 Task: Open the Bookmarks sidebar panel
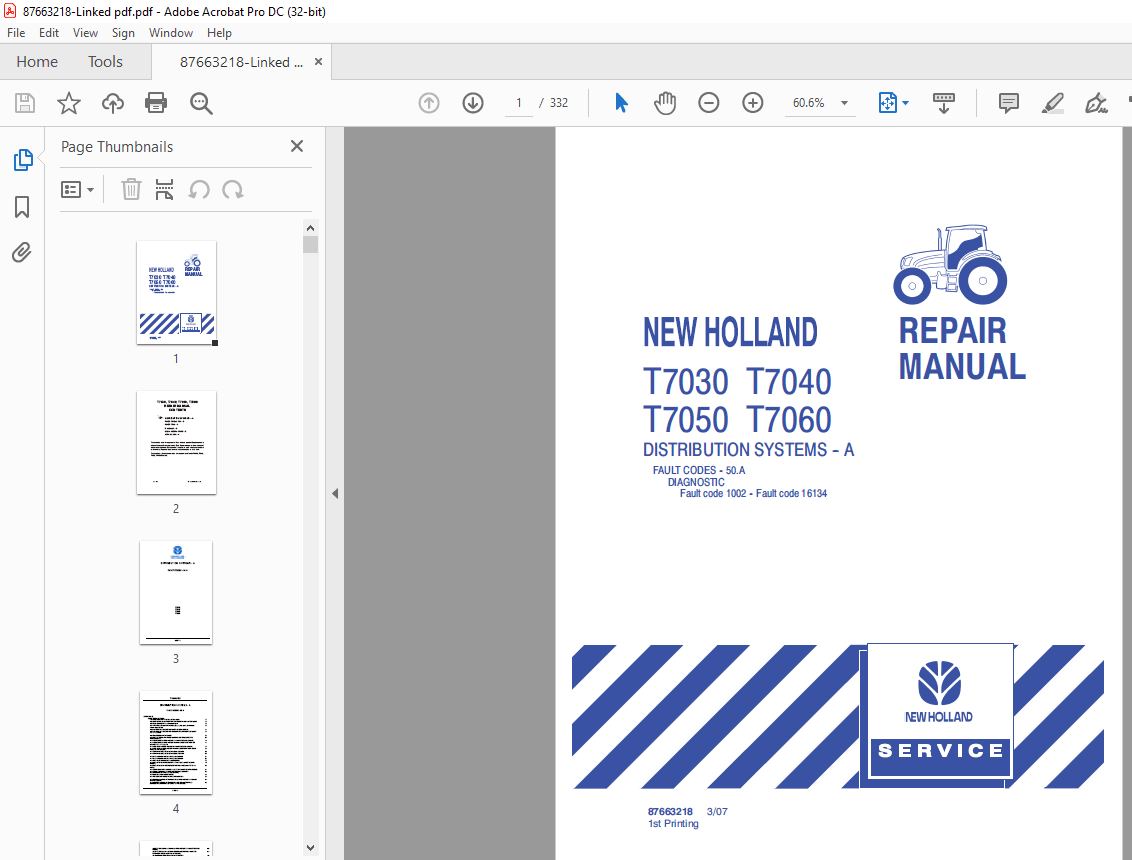[x=22, y=207]
